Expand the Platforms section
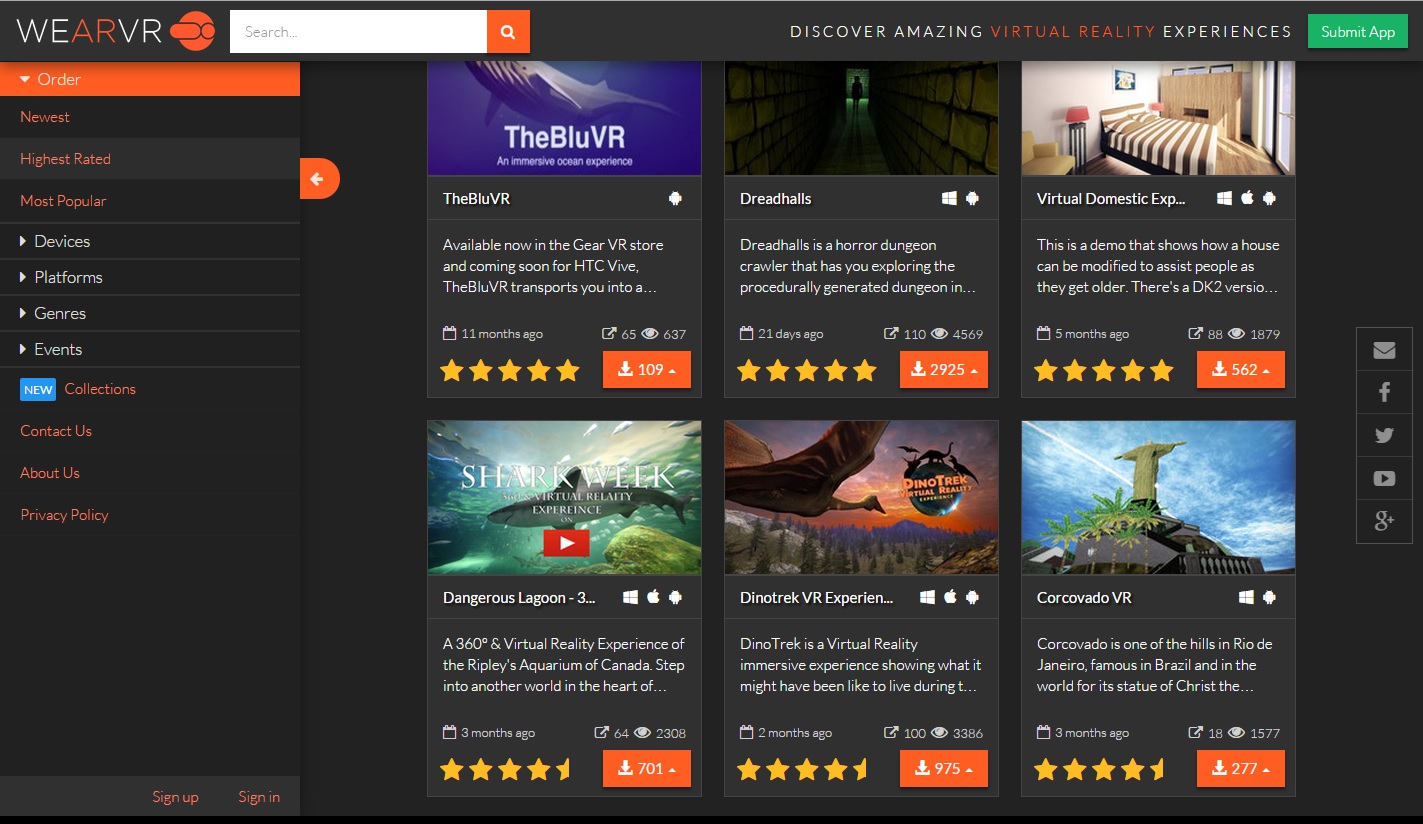Image resolution: width=1423 pixels, height=824 pixels. tap(150, 277)
